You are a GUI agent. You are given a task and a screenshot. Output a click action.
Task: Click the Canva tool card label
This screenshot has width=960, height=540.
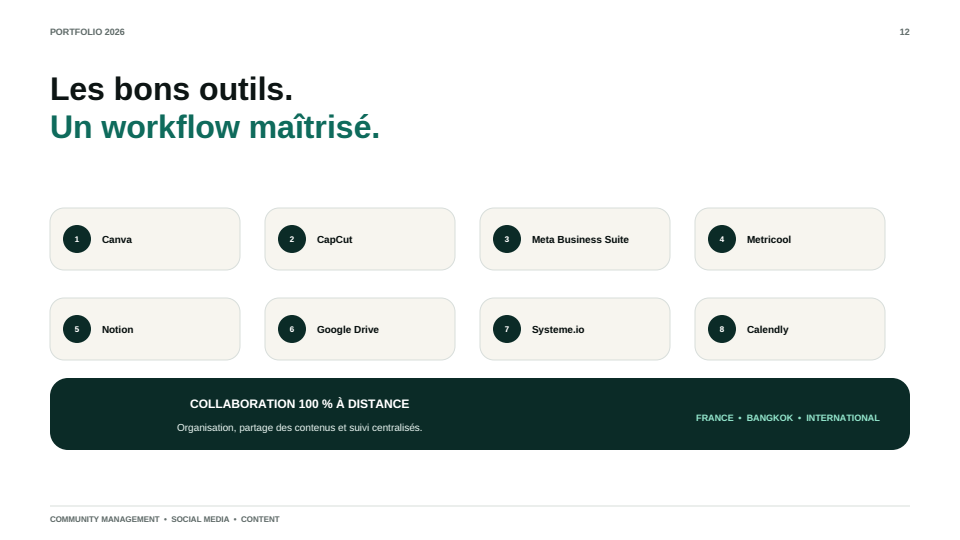coord(116,239)
